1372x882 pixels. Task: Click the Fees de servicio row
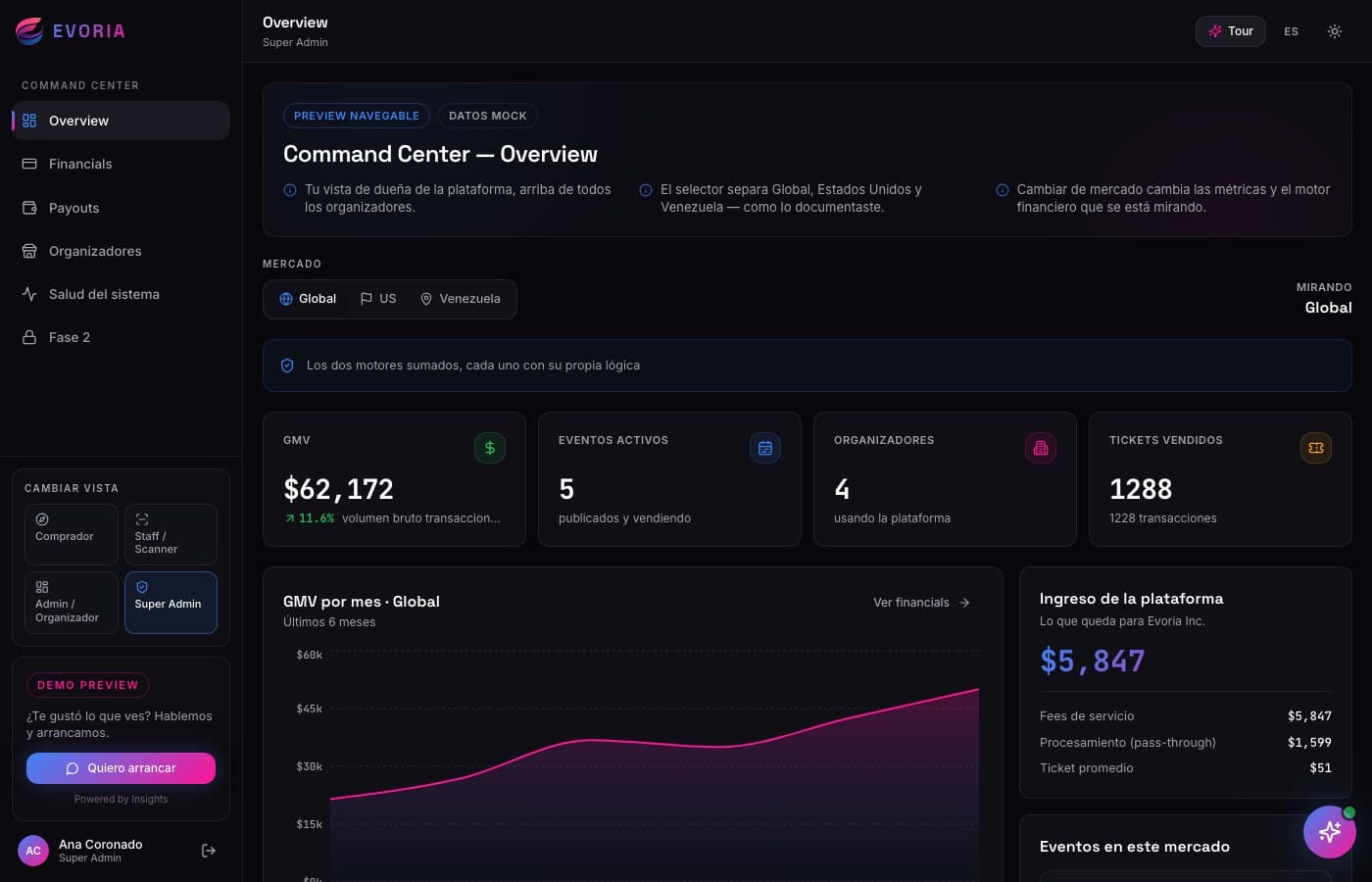[x=1186, y=716]
